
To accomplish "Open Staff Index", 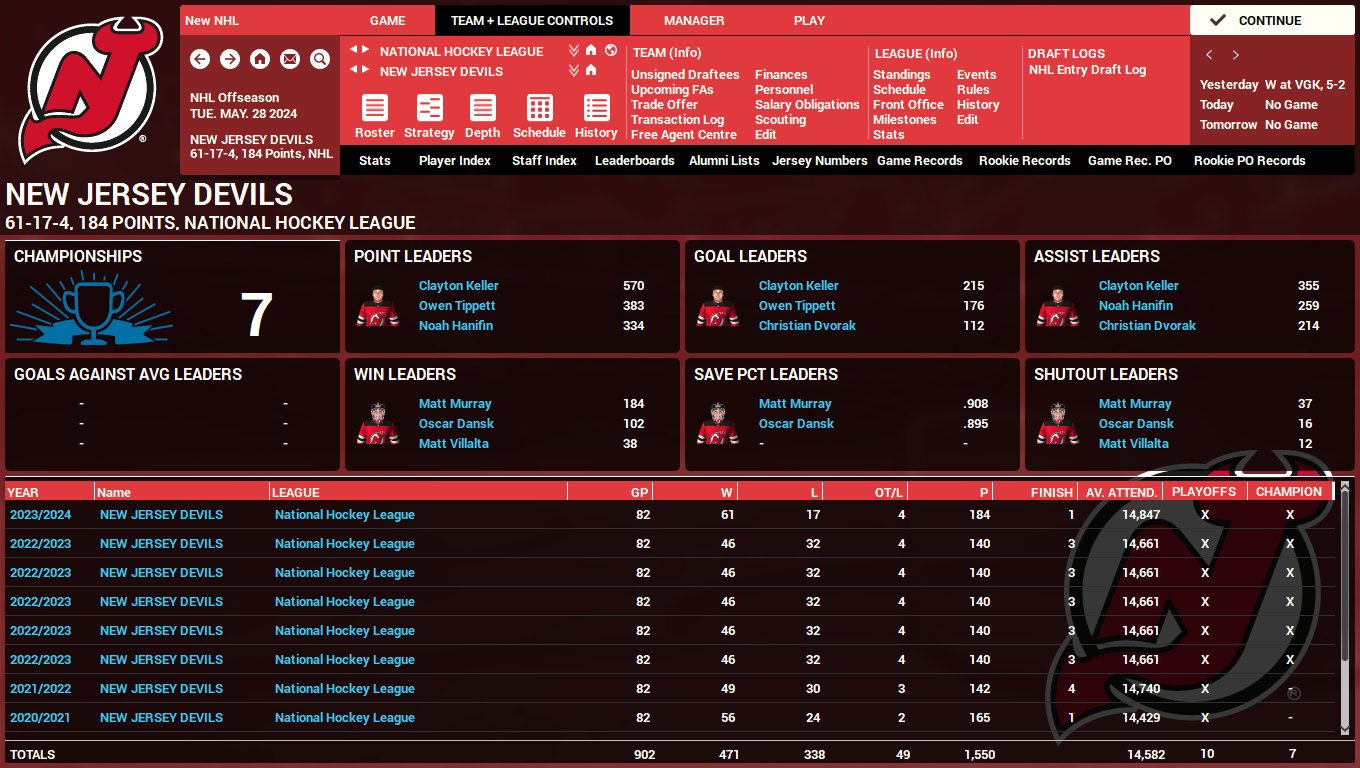I will (544, 160).
